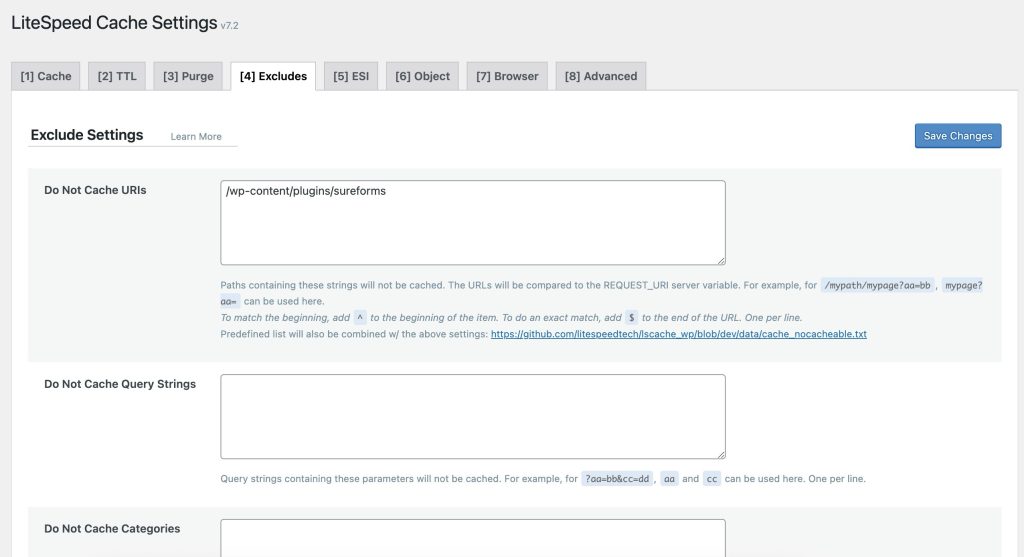This screenshot has width=1024, height=557.
Task: Click the ?aa=bb&cc=dd example code snippet
Action: click(x=617, y=479)
